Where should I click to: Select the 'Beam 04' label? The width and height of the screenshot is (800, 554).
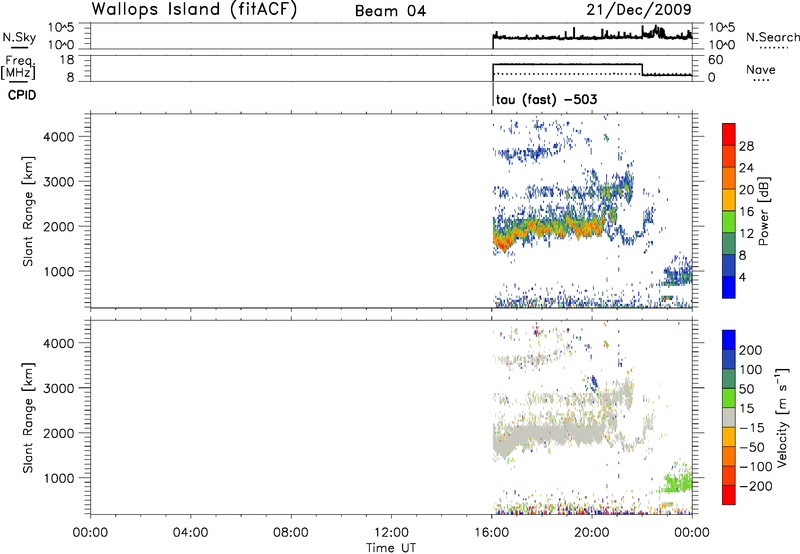390,11
